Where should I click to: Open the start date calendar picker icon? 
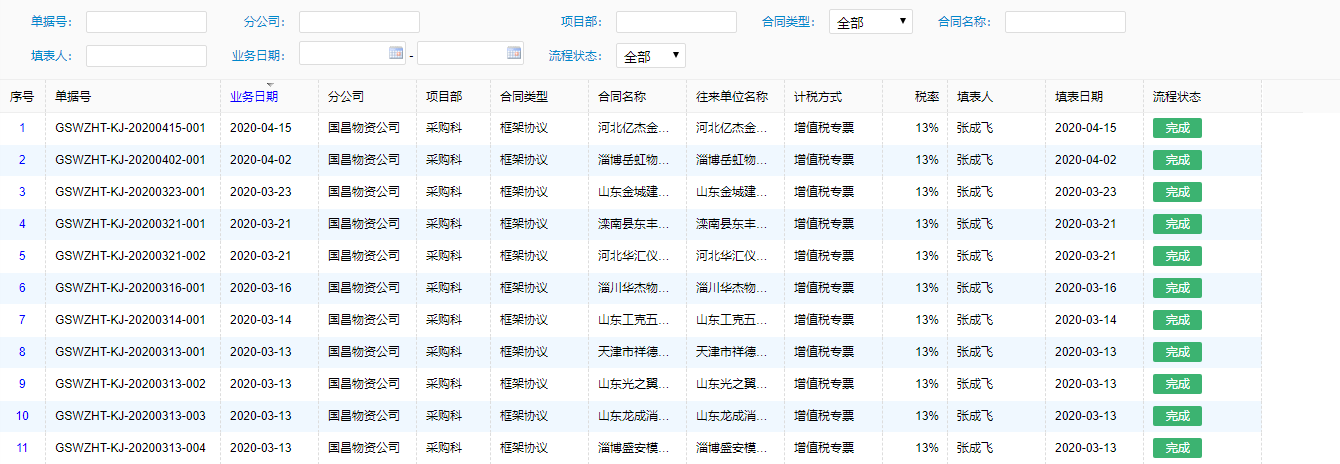(396, 52)
